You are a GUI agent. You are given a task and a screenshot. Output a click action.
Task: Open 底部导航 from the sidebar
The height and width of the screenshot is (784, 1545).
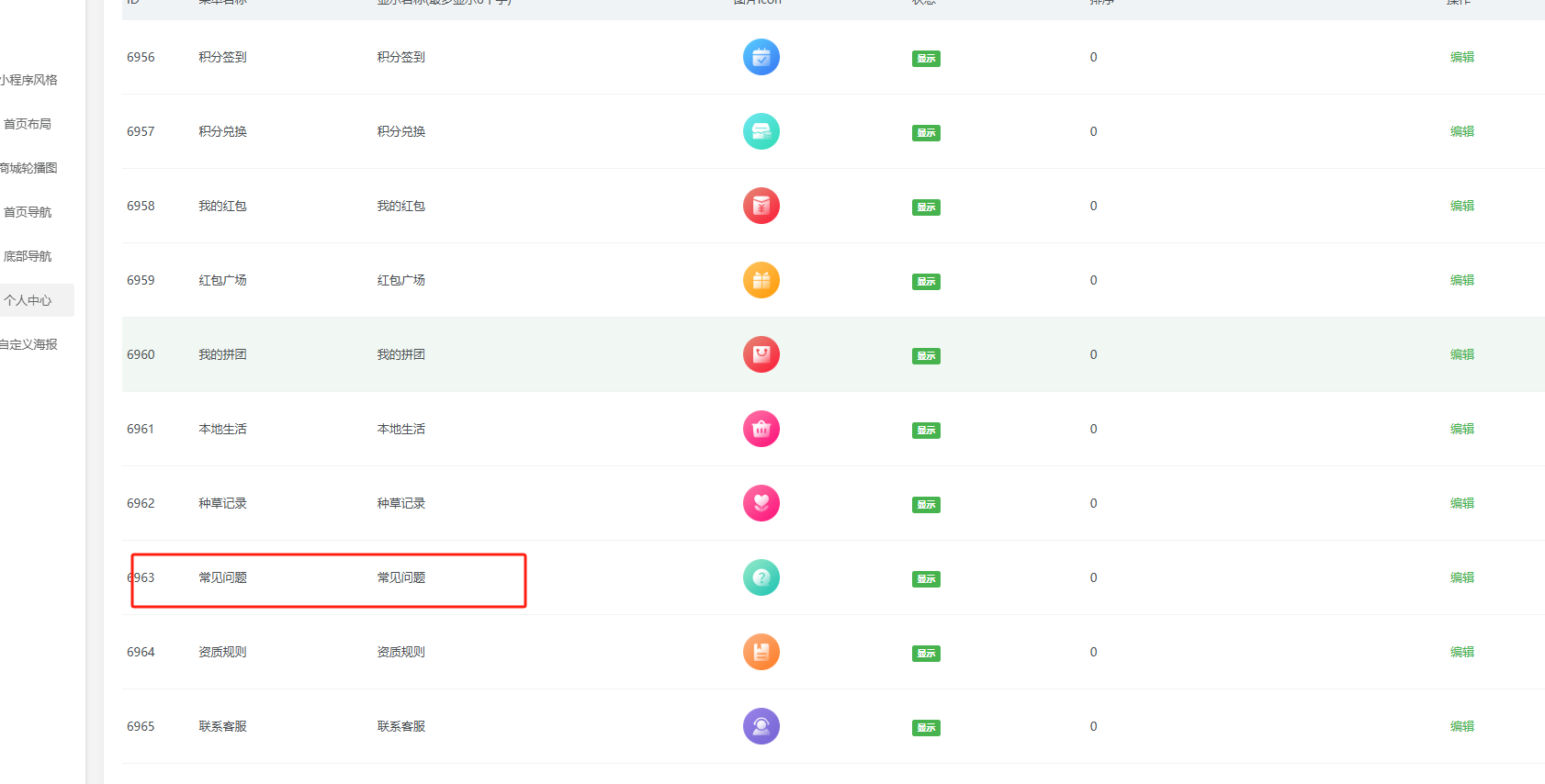coord(28,256)
